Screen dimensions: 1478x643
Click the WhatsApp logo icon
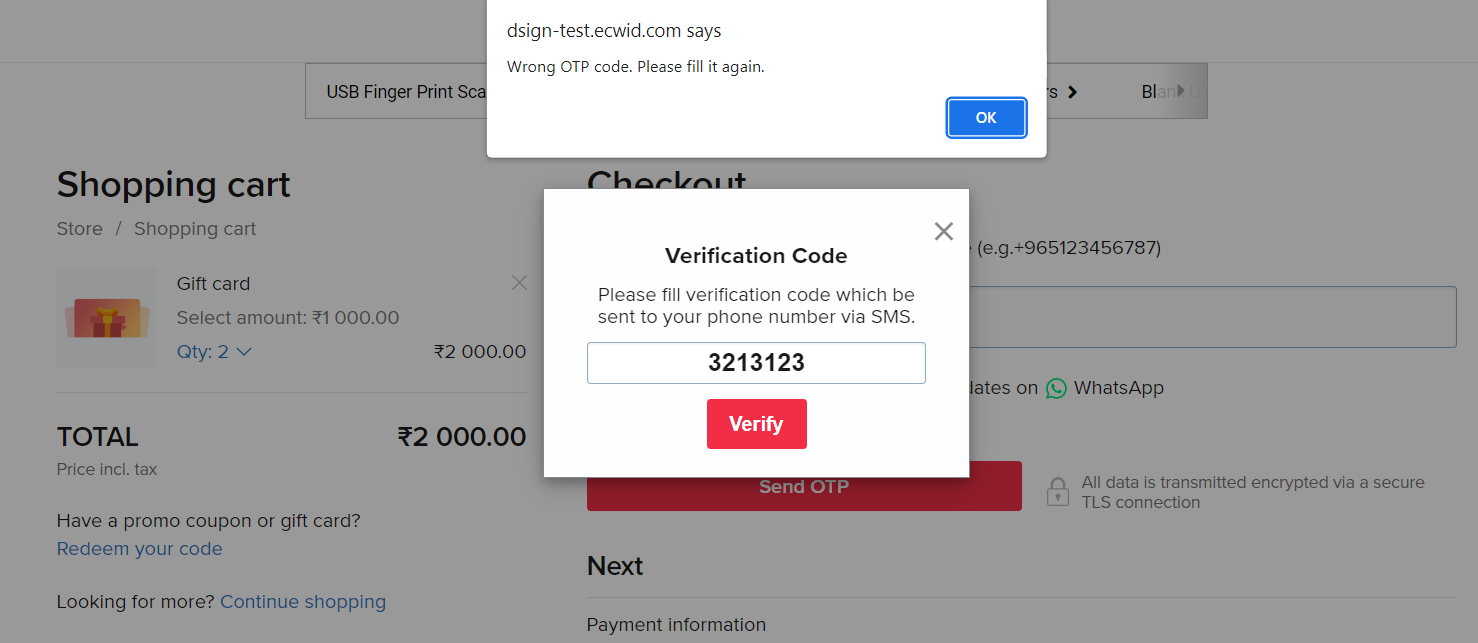(1056, 388)
